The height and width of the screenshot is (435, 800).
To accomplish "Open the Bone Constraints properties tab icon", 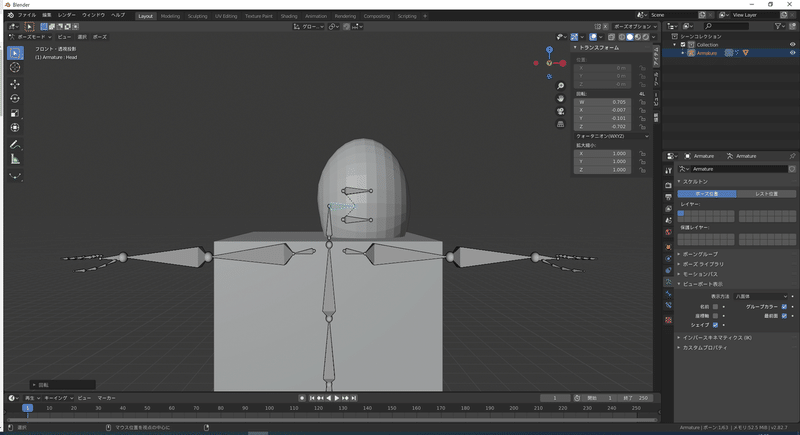I will coord(668,305).
